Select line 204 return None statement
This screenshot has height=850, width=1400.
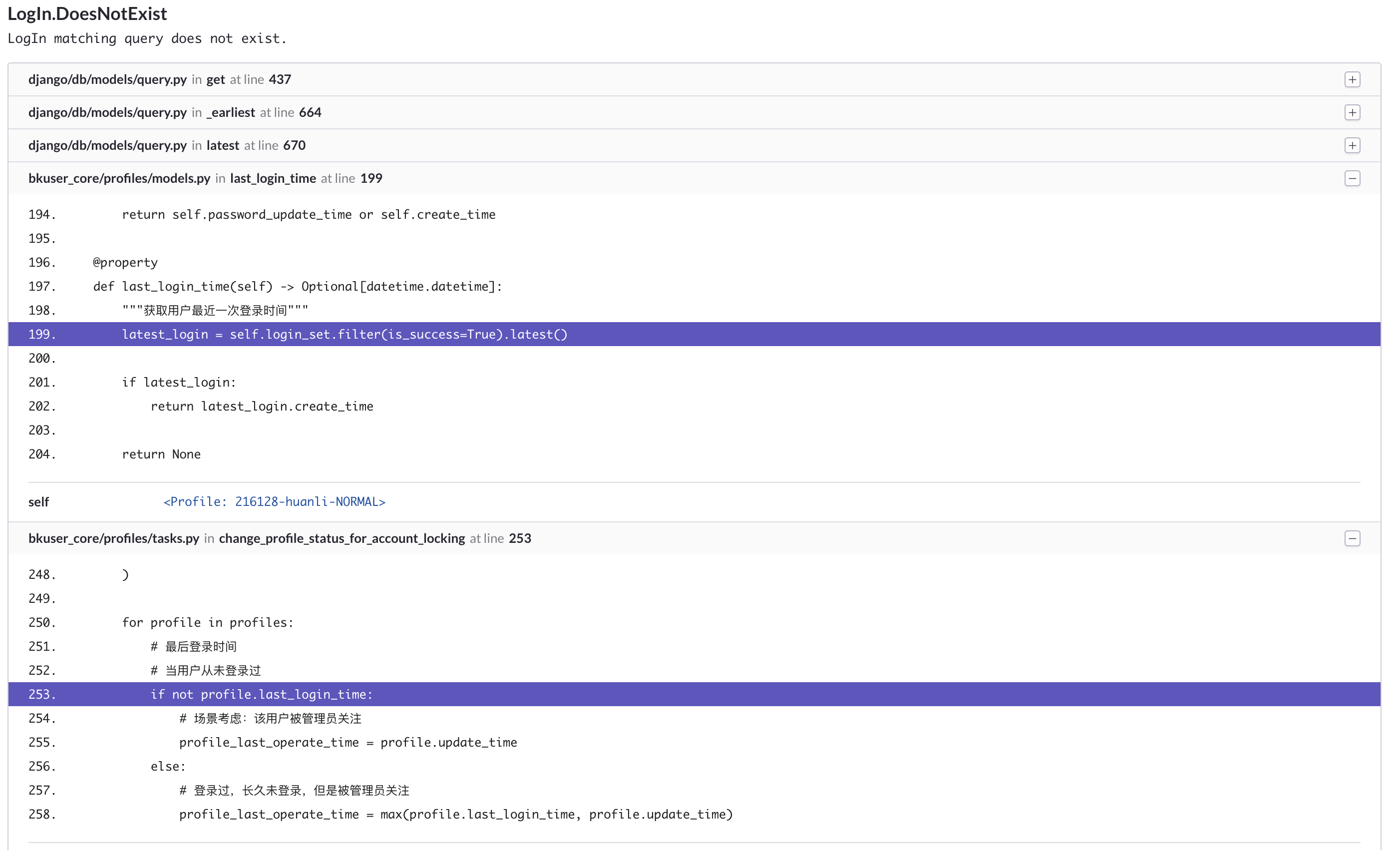[161, 453]
